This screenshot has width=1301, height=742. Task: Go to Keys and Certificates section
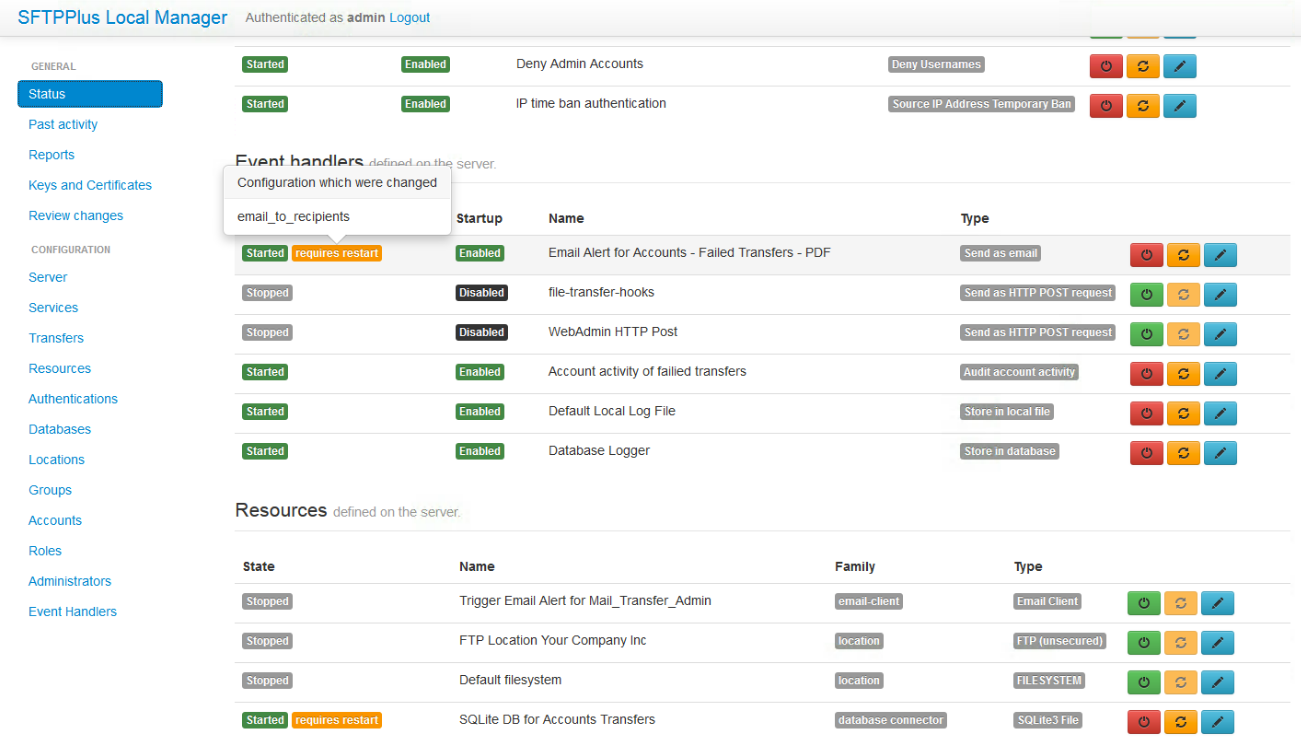click(90, 185)
